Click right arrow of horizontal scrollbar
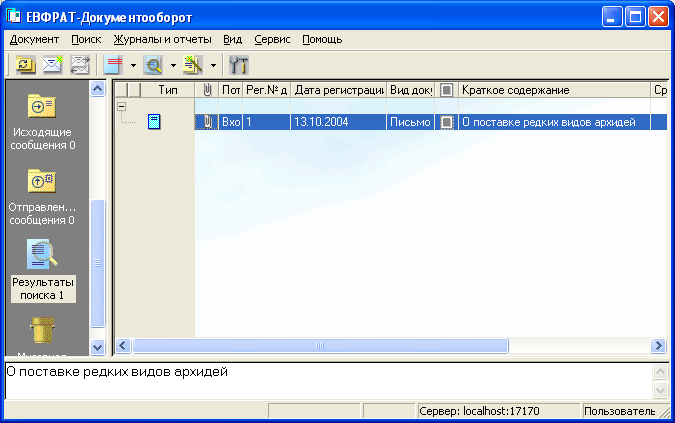The height and width of the screenshot is (423, 675). (658, 346)
